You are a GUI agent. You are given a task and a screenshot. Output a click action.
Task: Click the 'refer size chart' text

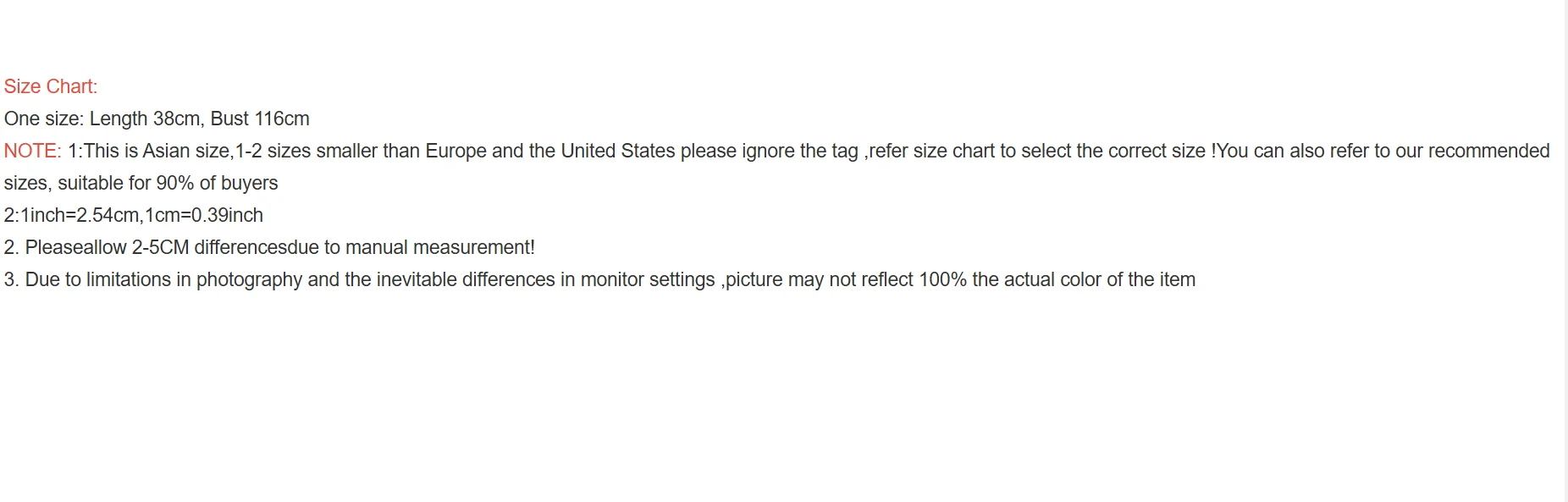[931, 151]
